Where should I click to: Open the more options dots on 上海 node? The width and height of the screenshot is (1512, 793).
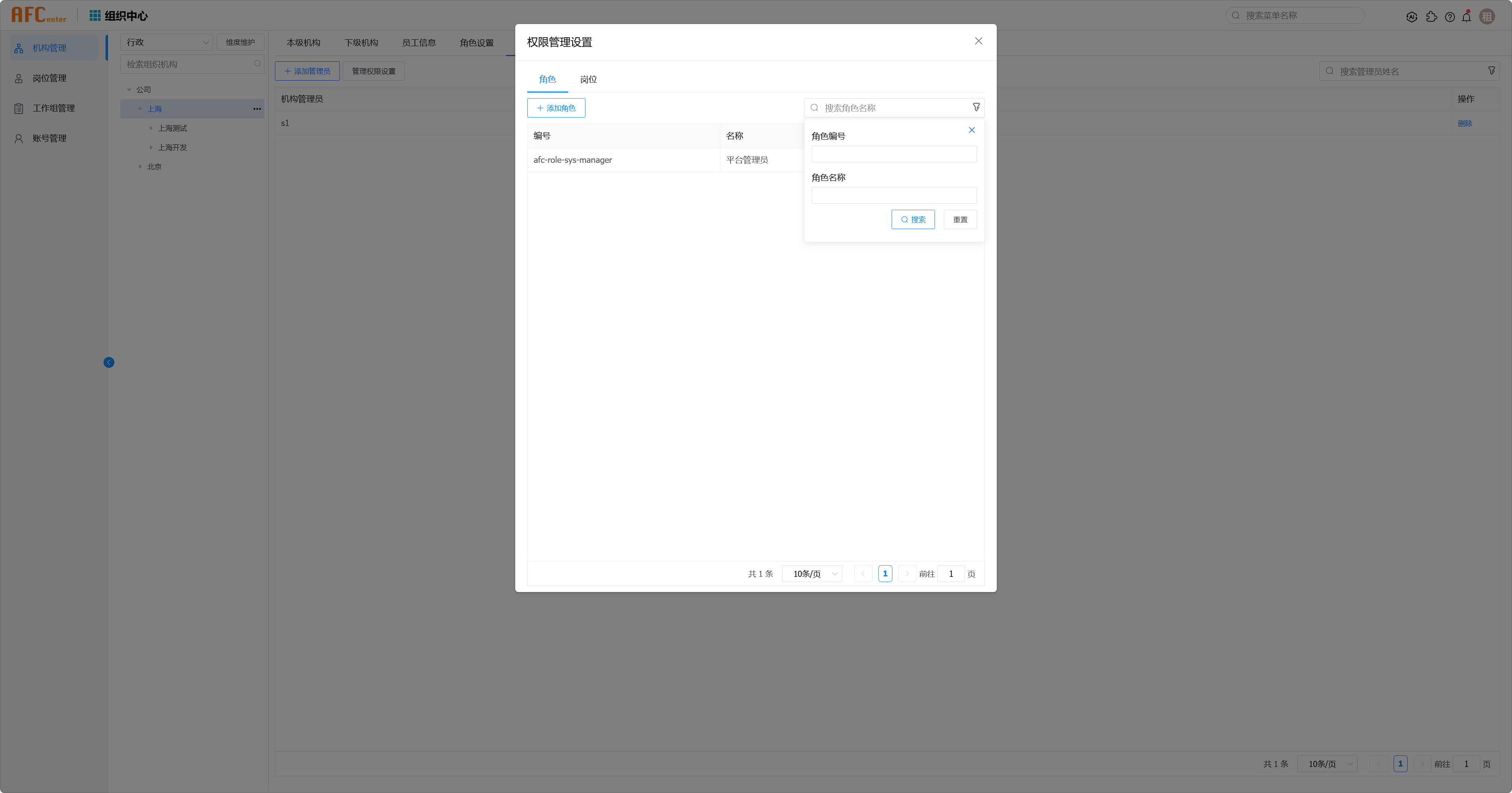[x=256, y=109]
